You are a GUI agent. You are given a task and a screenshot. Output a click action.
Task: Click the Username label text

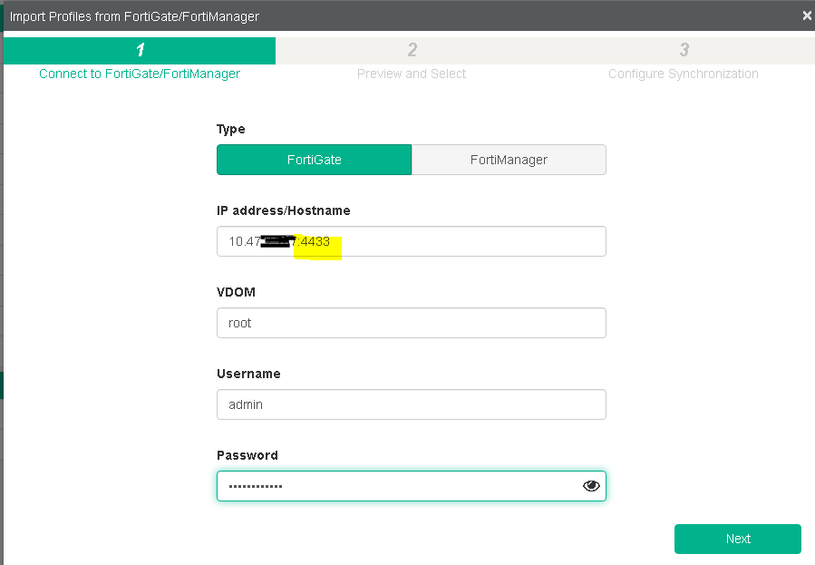tap(249, 374)
